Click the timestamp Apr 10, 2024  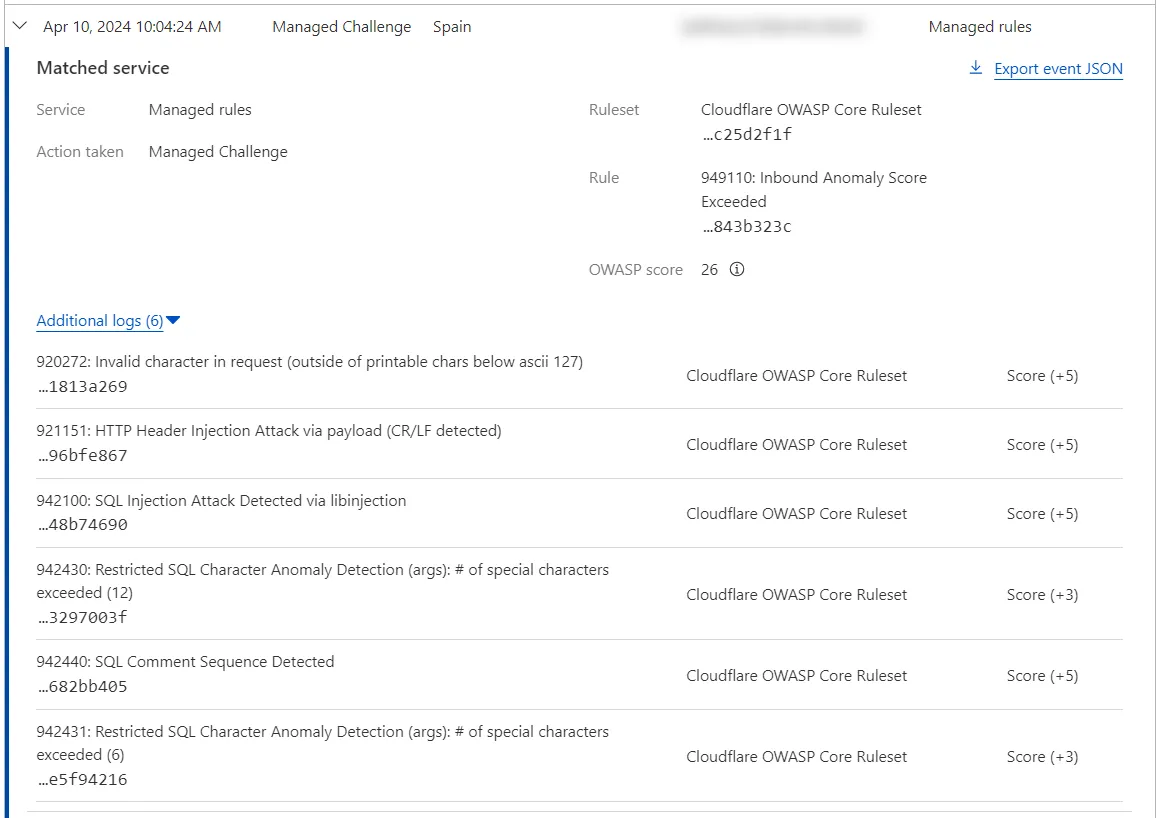(x=131, y=27)
